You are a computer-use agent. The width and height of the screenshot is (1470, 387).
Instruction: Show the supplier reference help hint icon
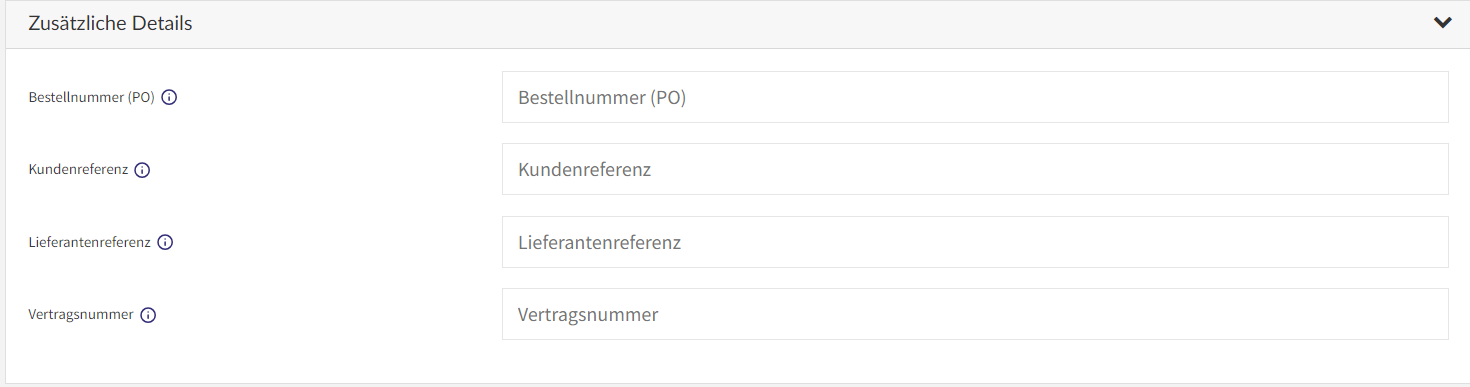(165, 242)
